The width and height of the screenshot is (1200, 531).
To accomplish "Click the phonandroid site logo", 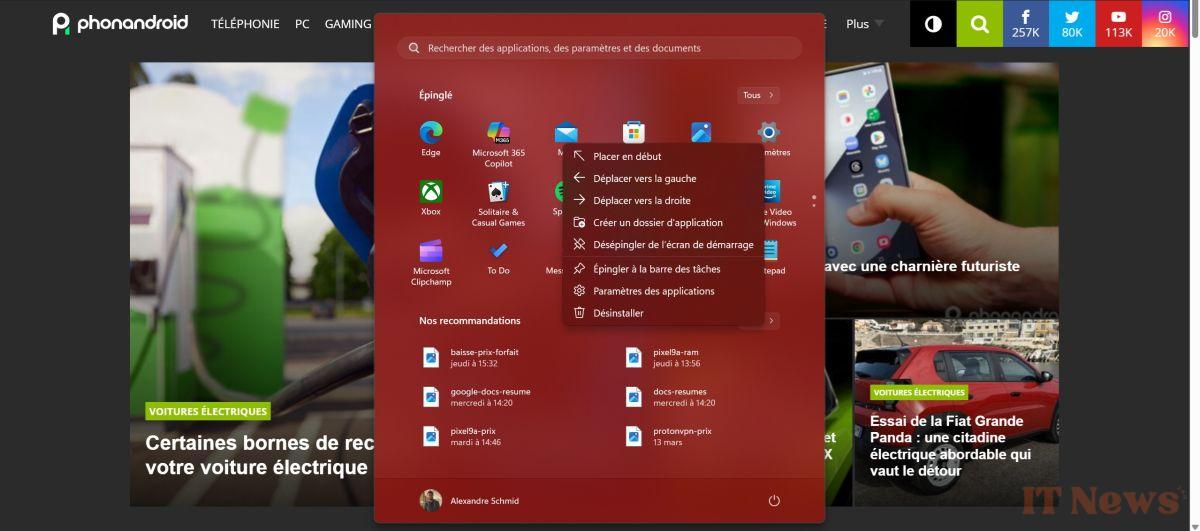I will (x=120, y=23).
